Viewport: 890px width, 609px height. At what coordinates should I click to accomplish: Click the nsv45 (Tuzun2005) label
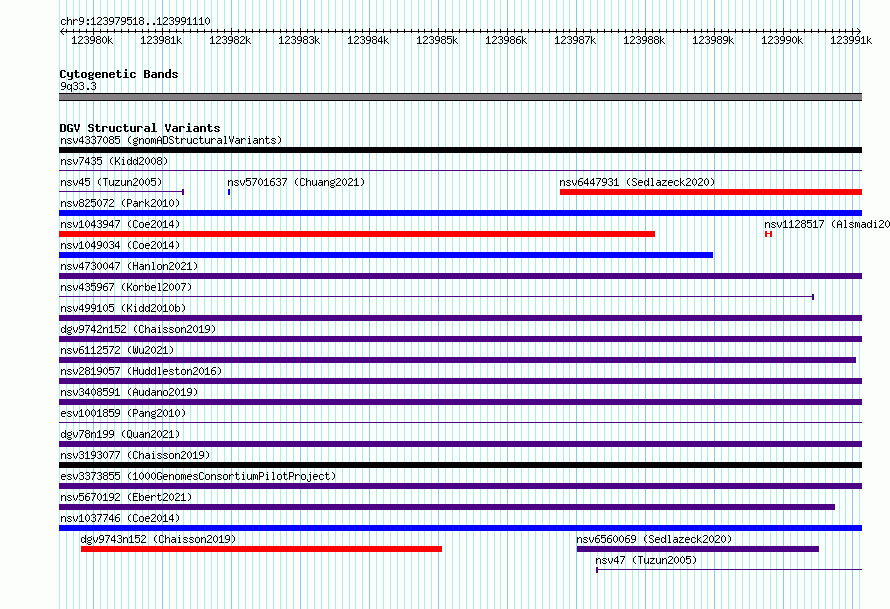click(111, 182)
